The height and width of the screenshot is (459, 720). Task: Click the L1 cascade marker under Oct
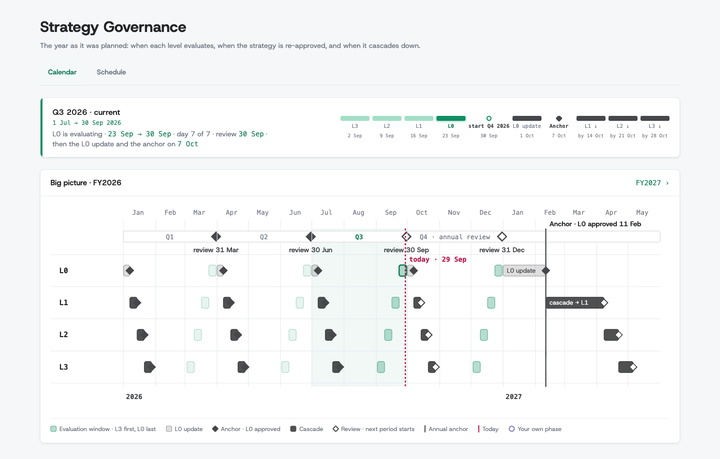click(419, 302)
